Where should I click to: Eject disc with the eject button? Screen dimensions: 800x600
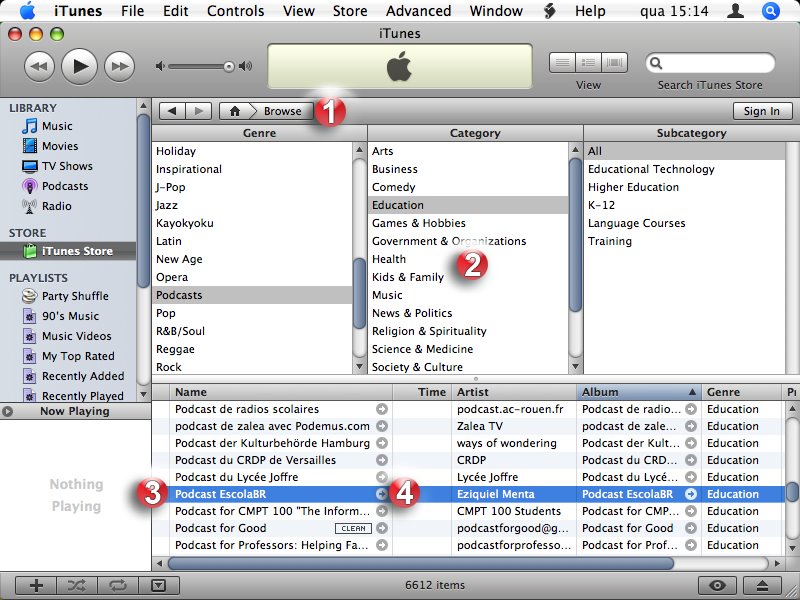762,585
